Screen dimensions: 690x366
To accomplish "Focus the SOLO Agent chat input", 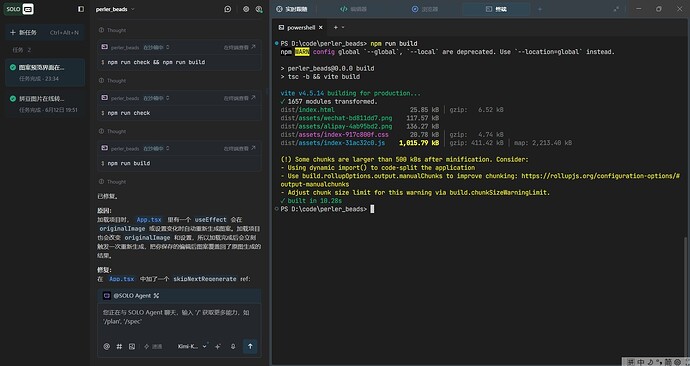I will [179, 317].
